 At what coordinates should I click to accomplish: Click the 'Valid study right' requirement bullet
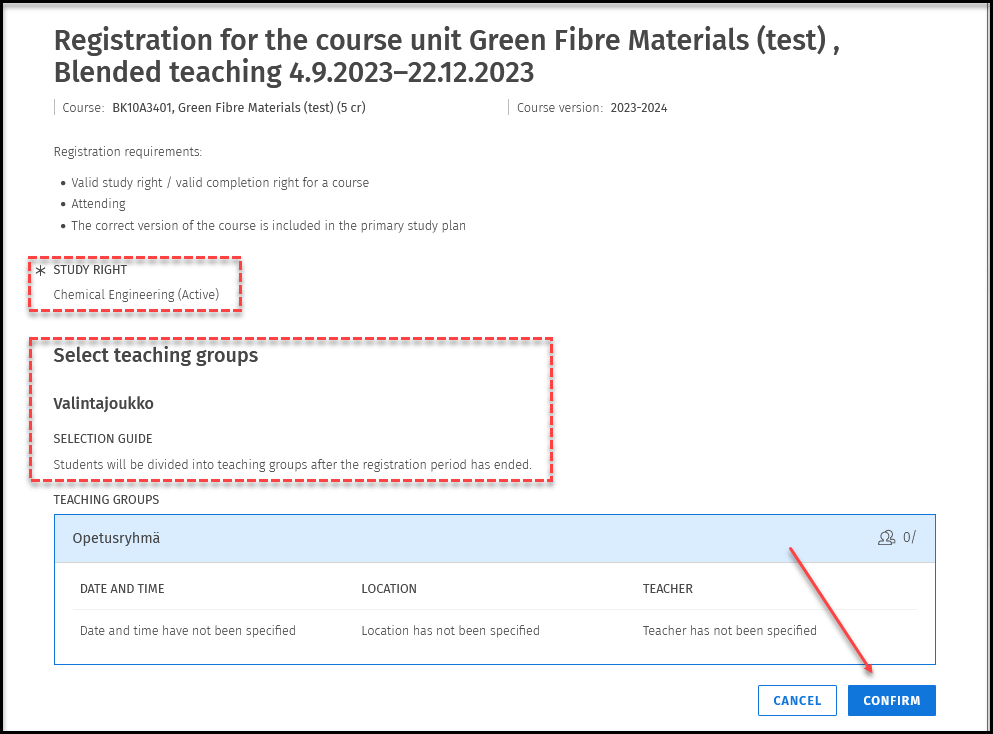coord(220,183)
